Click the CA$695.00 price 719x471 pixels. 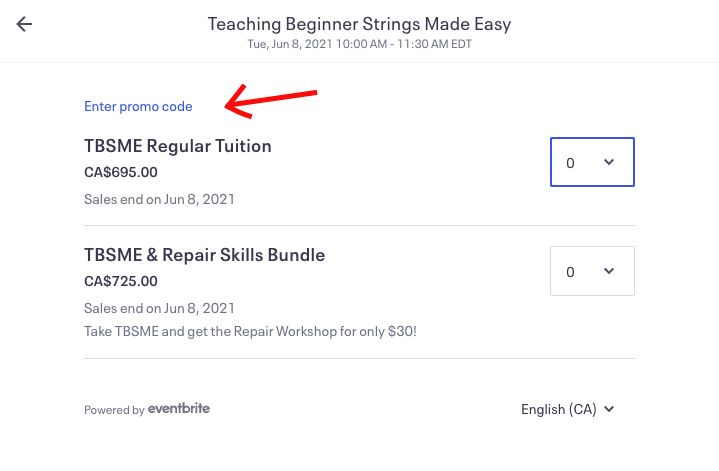tap(121, 172)
